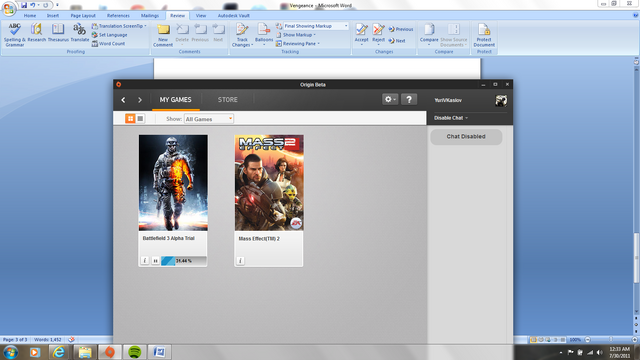This screenshot has width=640, height=360.
Task: Jump to Previous change in Changes group
Action: click(x=401, y=29)
